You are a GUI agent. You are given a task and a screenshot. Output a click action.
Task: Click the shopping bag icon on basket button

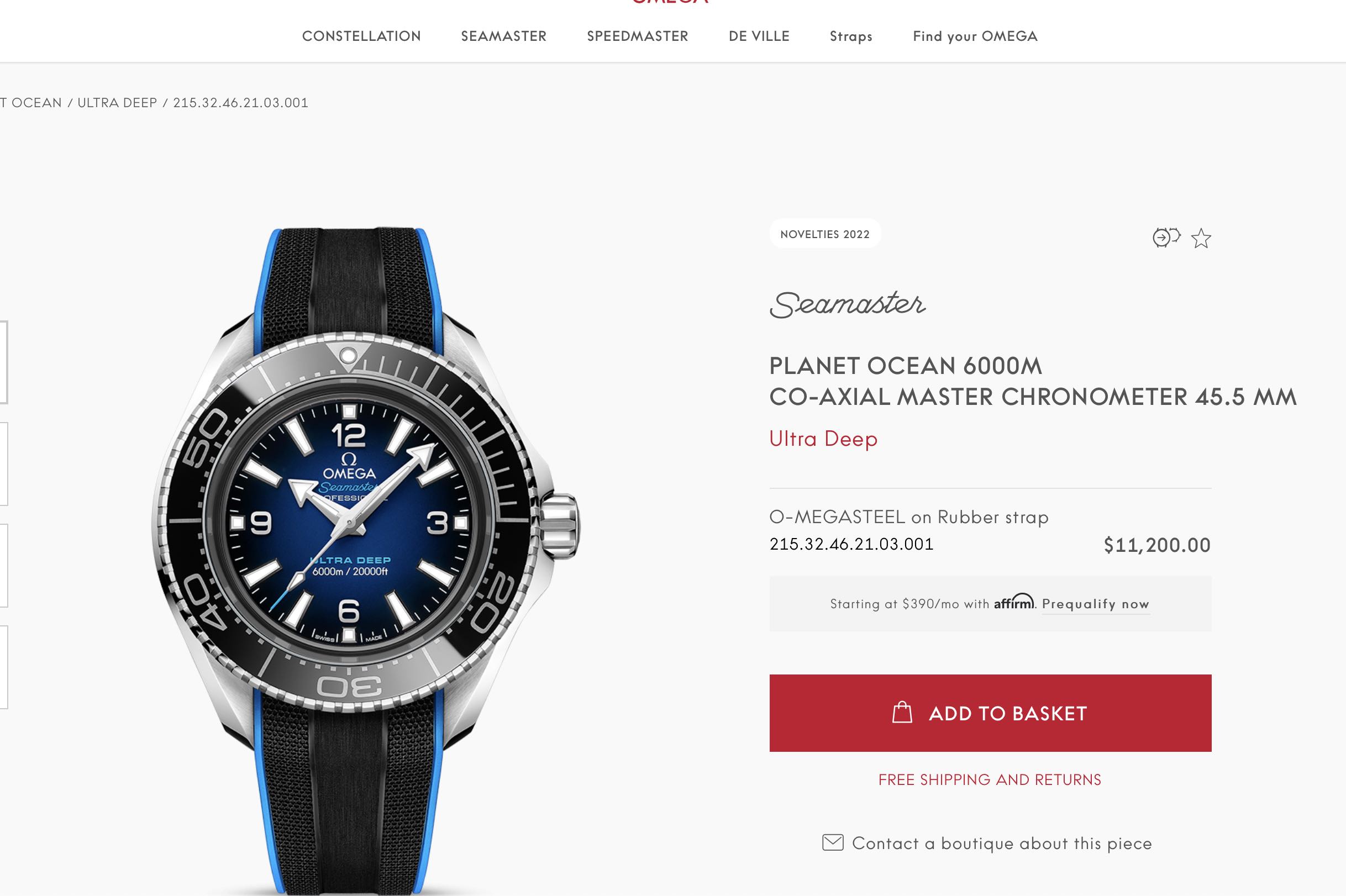click(902, 713)
